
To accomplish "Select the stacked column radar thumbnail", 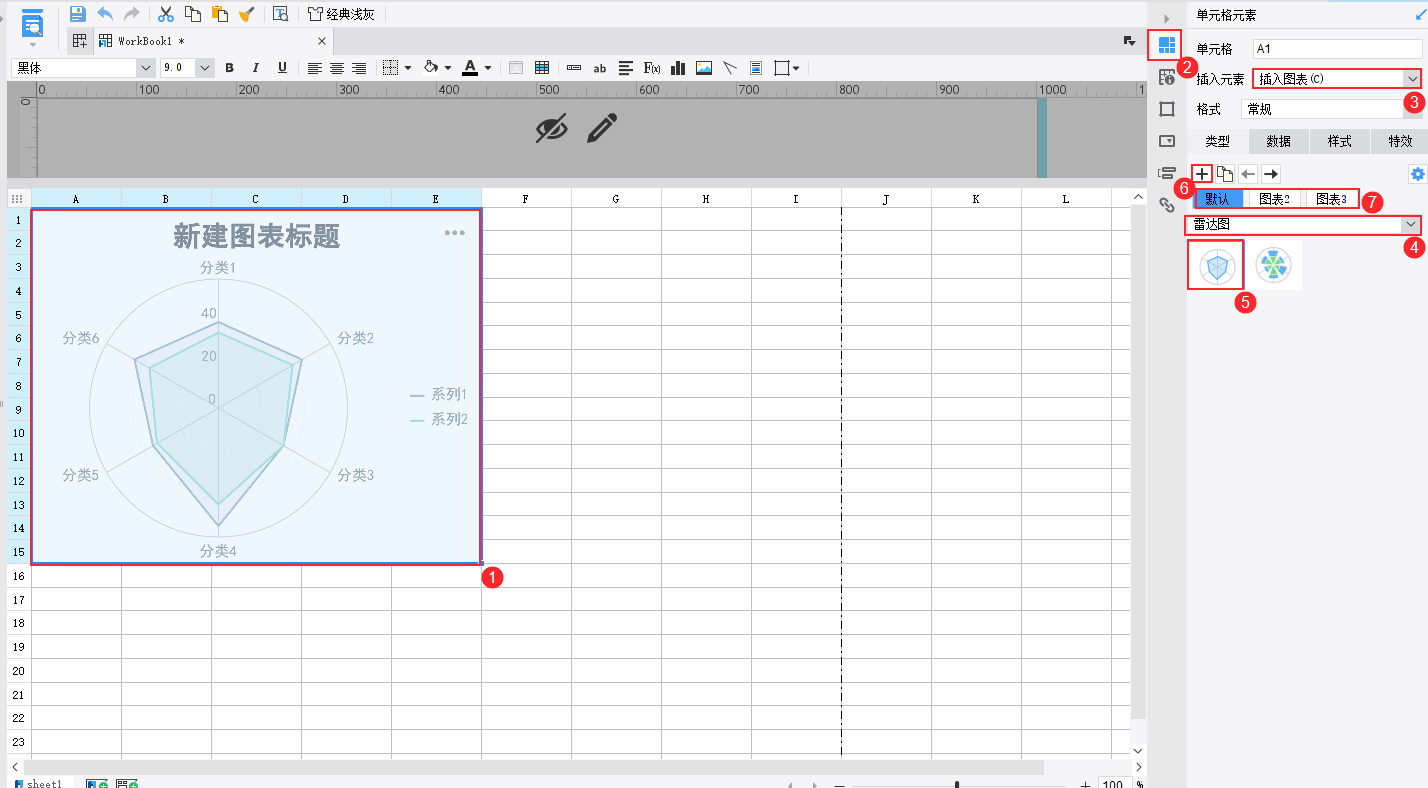I will click(x=1274, y=265).
